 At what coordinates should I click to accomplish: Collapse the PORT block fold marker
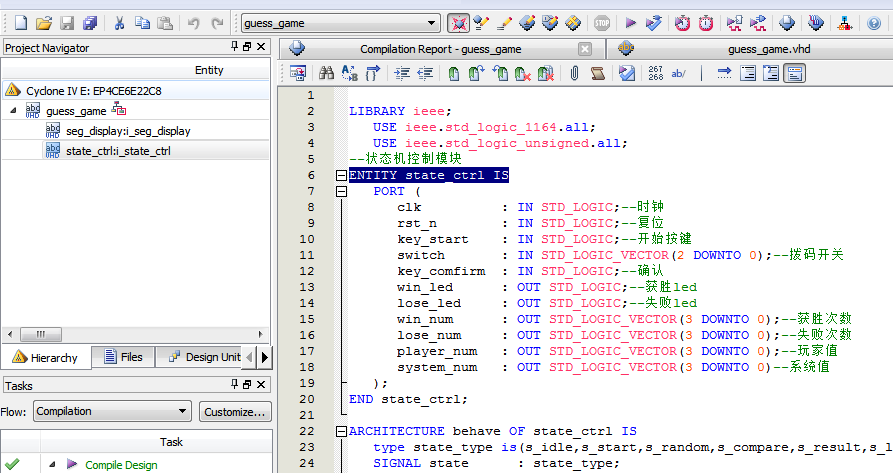(x=341, y=191)
